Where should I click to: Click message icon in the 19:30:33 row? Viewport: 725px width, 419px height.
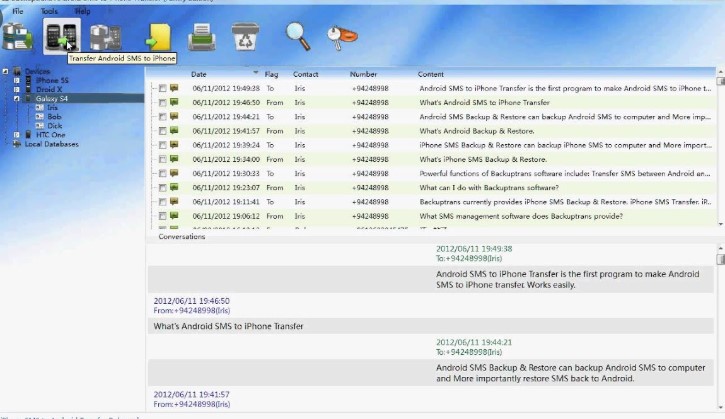[x=174, y=173]
